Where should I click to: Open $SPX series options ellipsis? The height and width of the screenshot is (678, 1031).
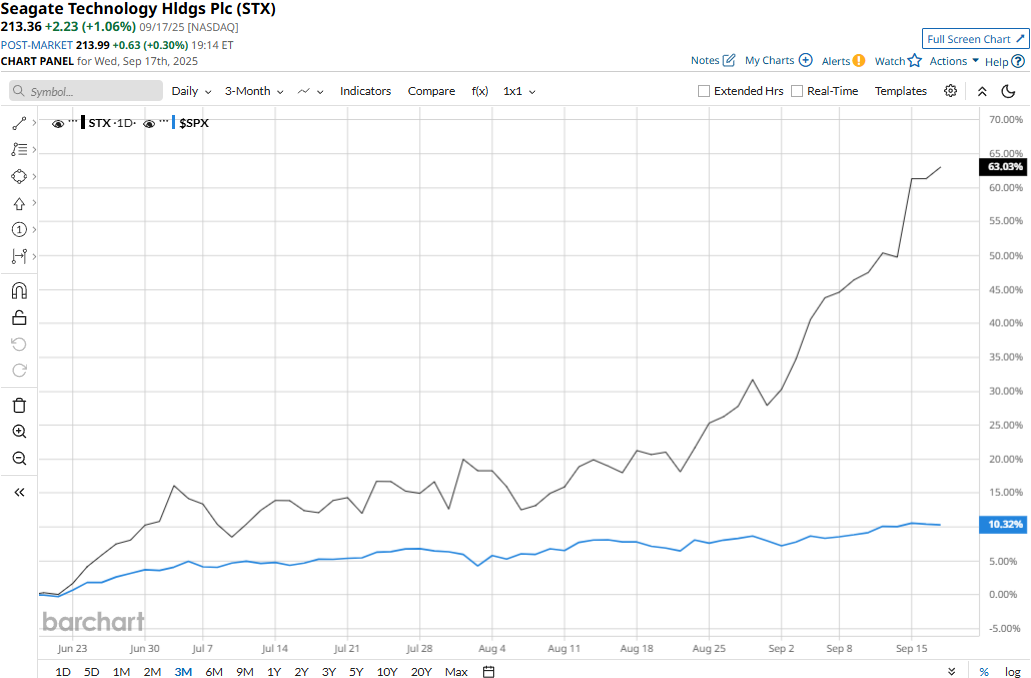pyautogui.click(x=164, y=122)
